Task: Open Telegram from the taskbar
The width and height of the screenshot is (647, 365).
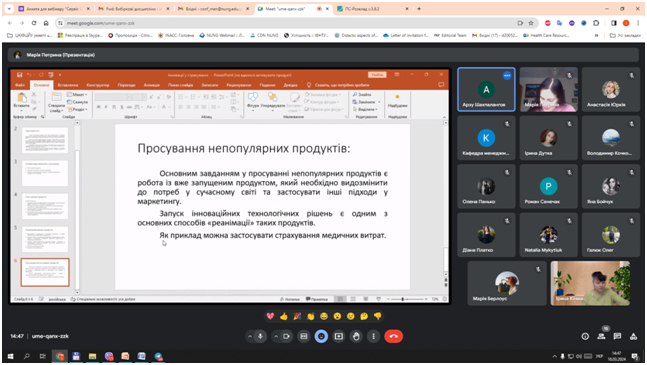Action: pyautogui.click(x=158, y=356)
